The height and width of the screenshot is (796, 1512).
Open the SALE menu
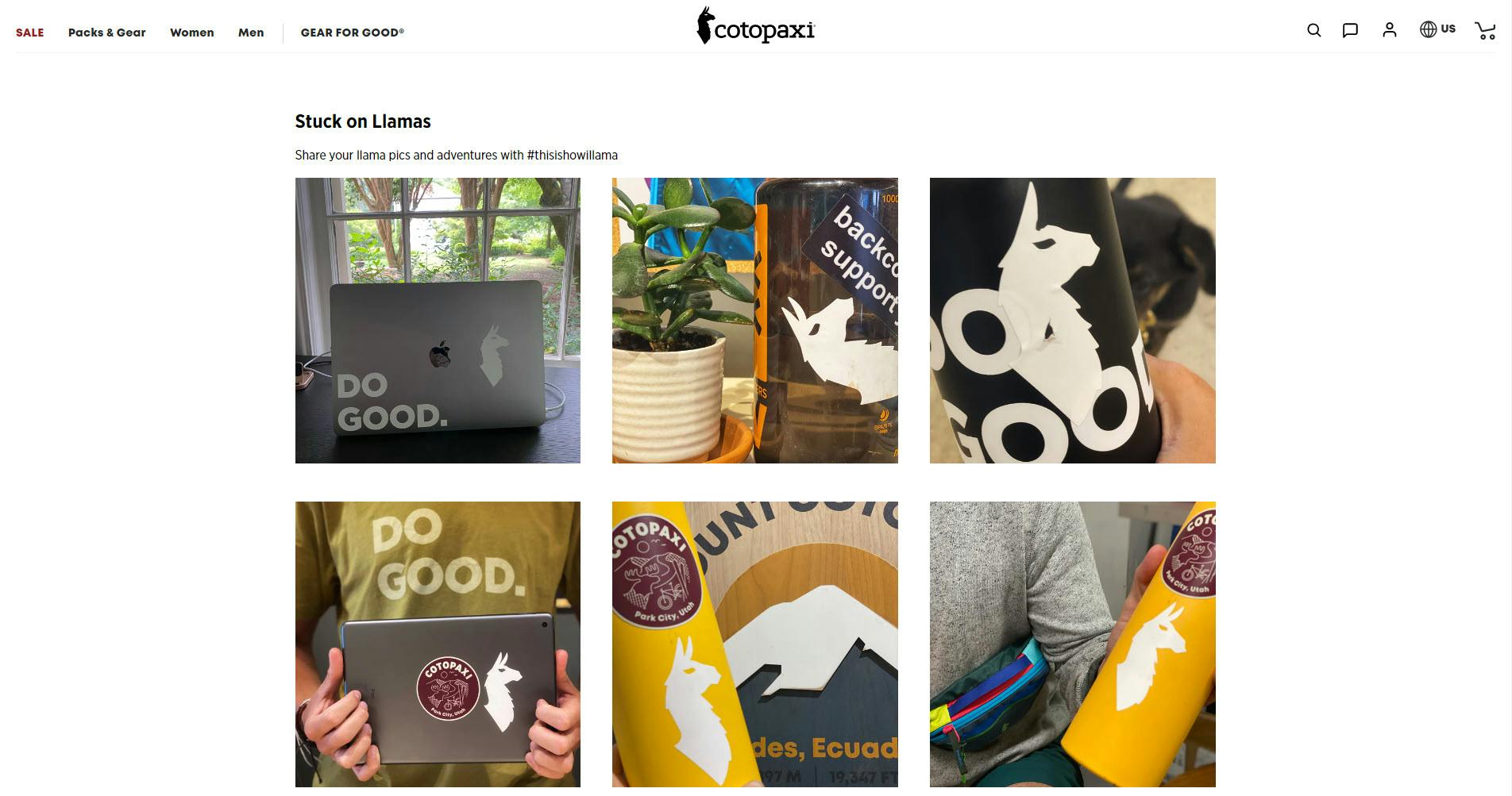click(30, 33)
